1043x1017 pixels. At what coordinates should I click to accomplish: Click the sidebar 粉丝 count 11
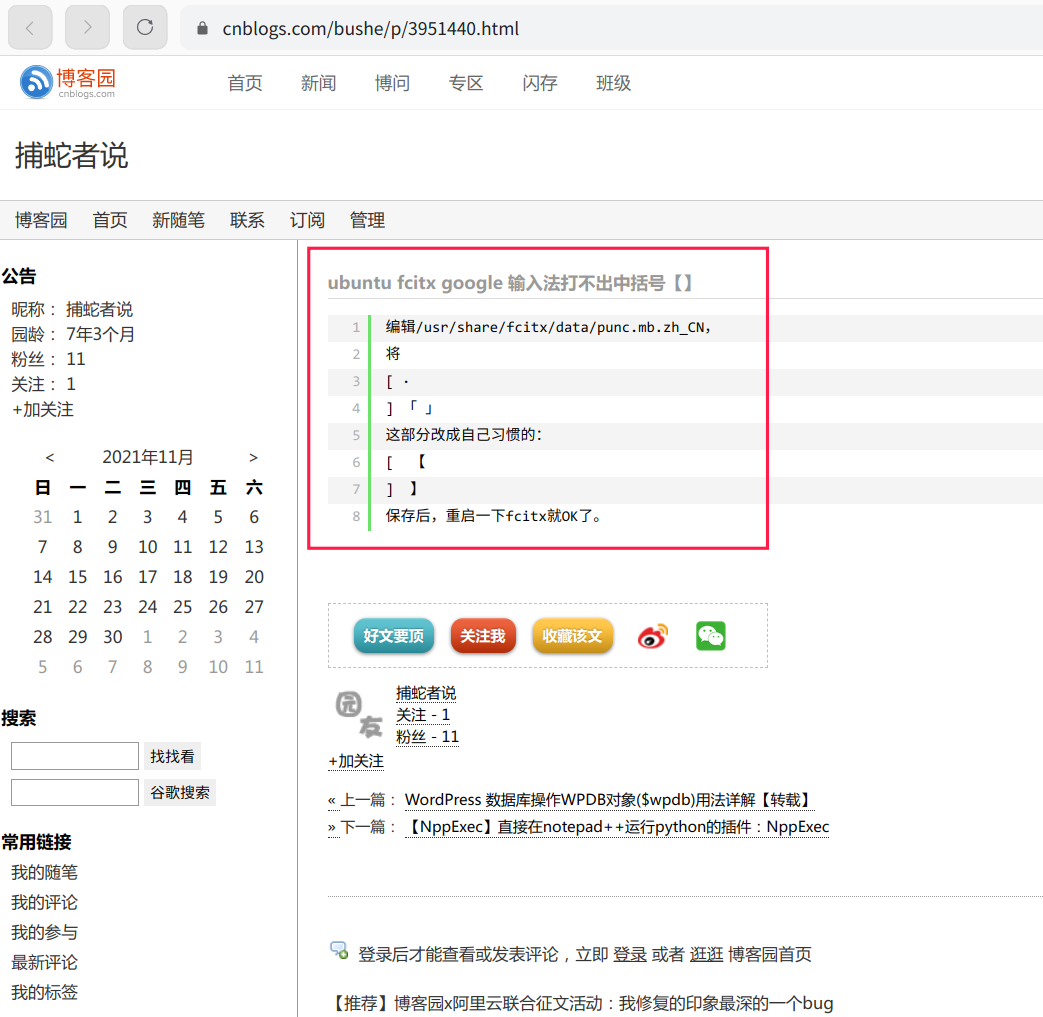pyautogui.click(x=76, y=360)
